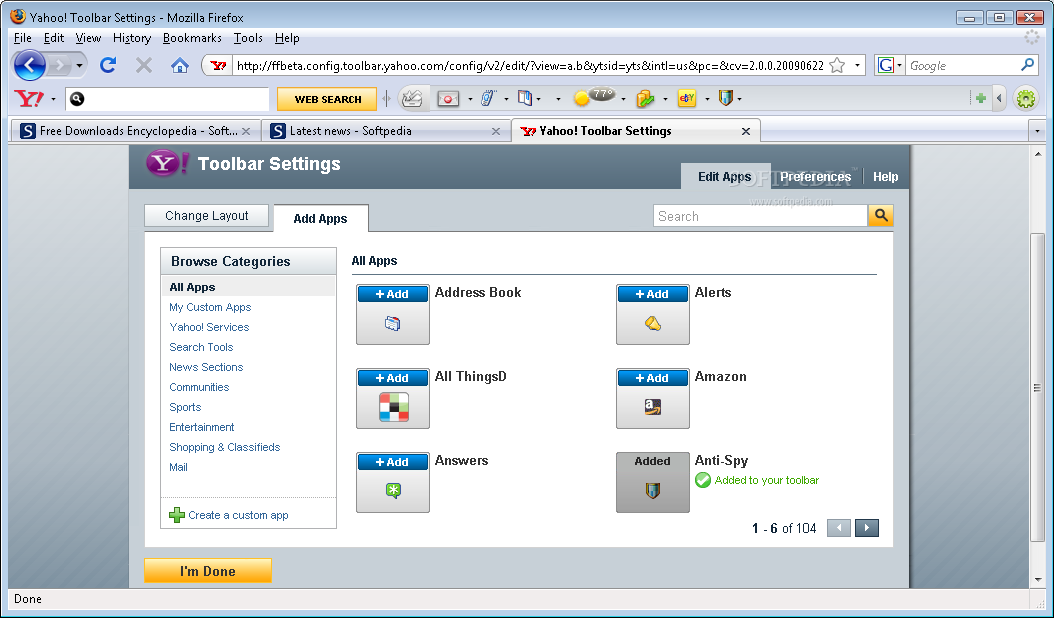This screenshot has width=1054, height=618.
Task: Open the 77° weather toolbar app
Action: point(594,98)
